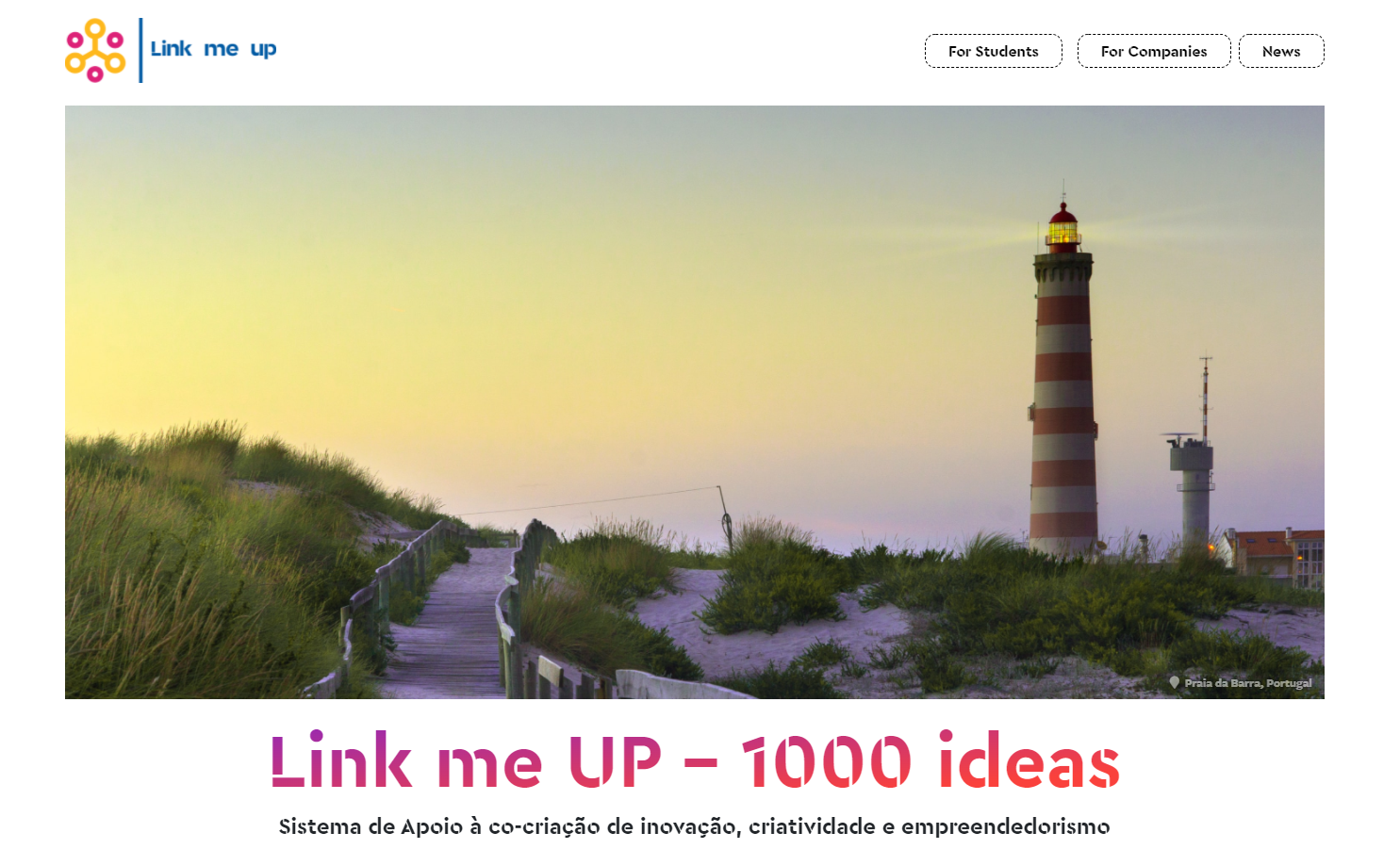Click the striped lighthouse tower in photo
This screenshot has height=849, width=1400.
pyautogui.click(x=1063, y=405)
